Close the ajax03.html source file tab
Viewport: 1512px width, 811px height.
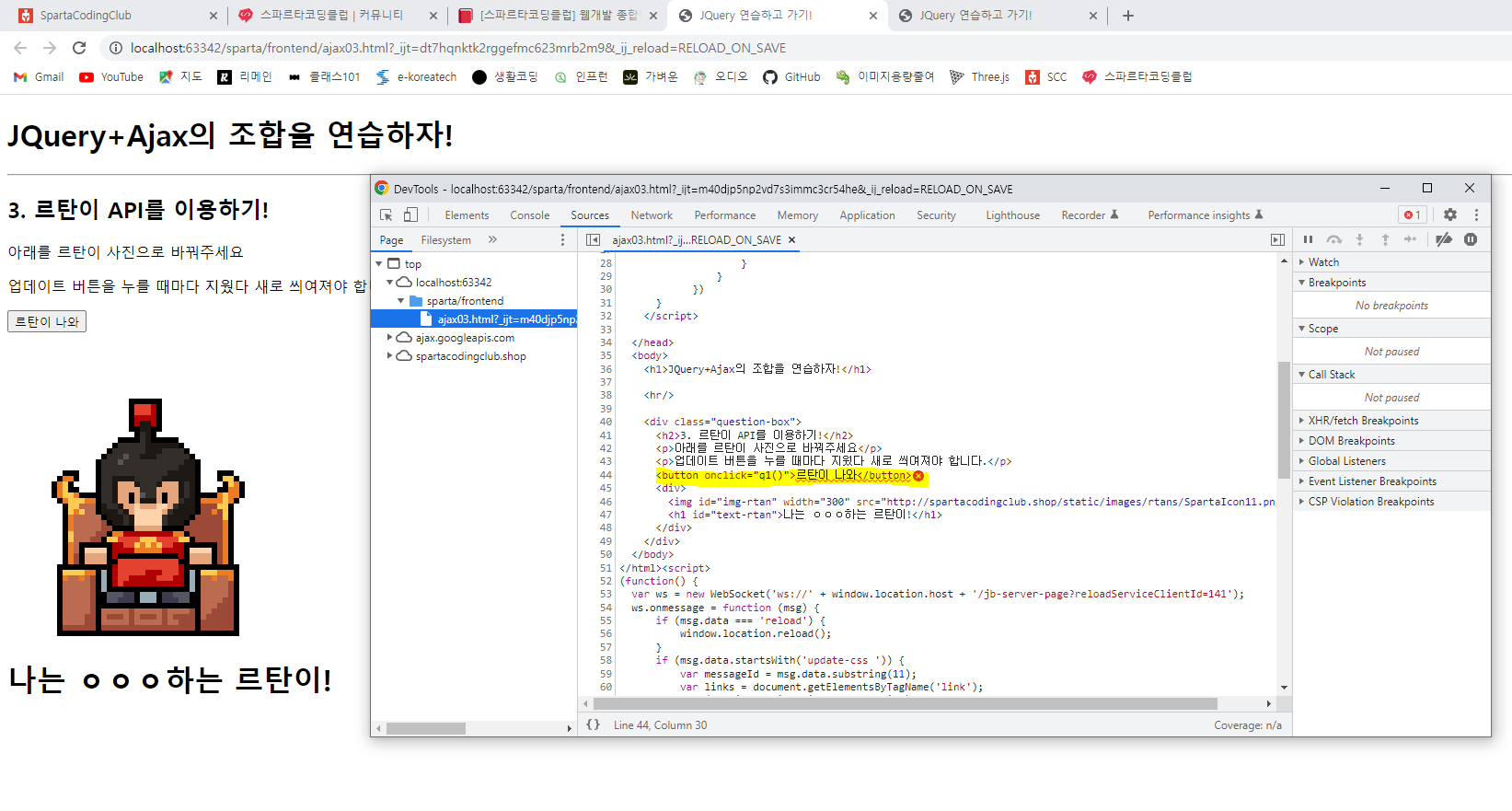(791, 239)
